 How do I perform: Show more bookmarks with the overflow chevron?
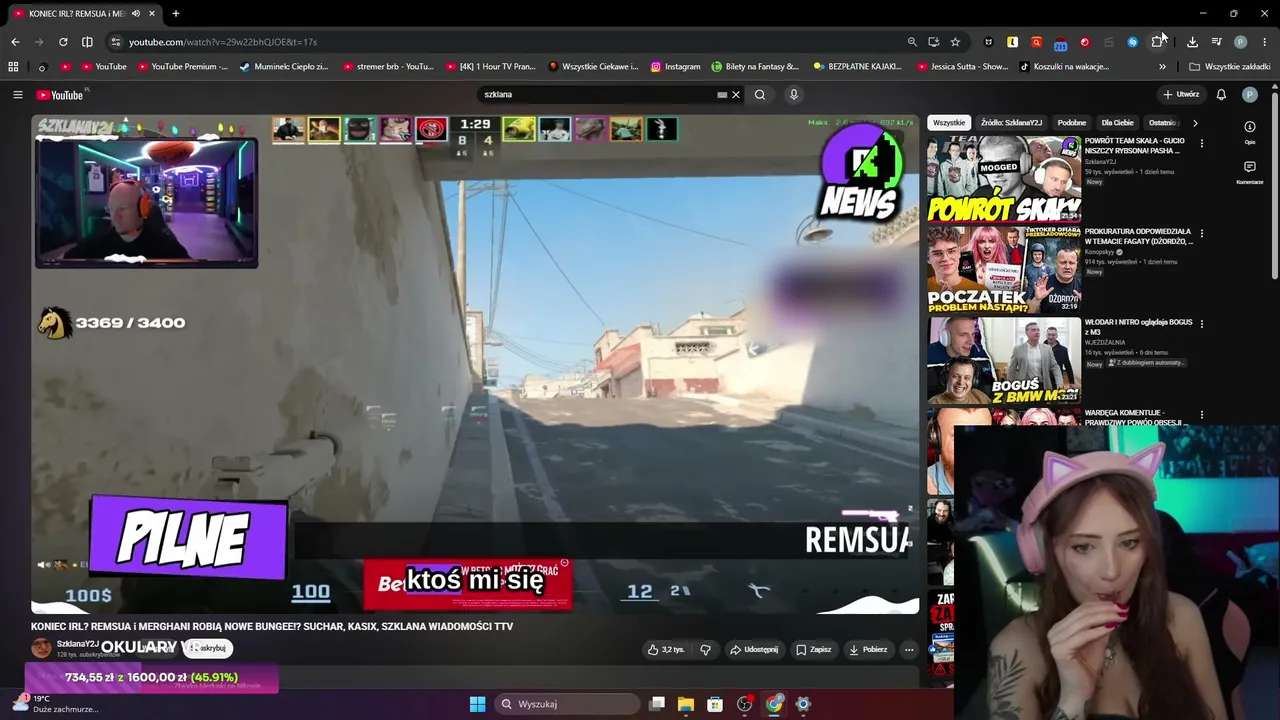[1162, 67]
